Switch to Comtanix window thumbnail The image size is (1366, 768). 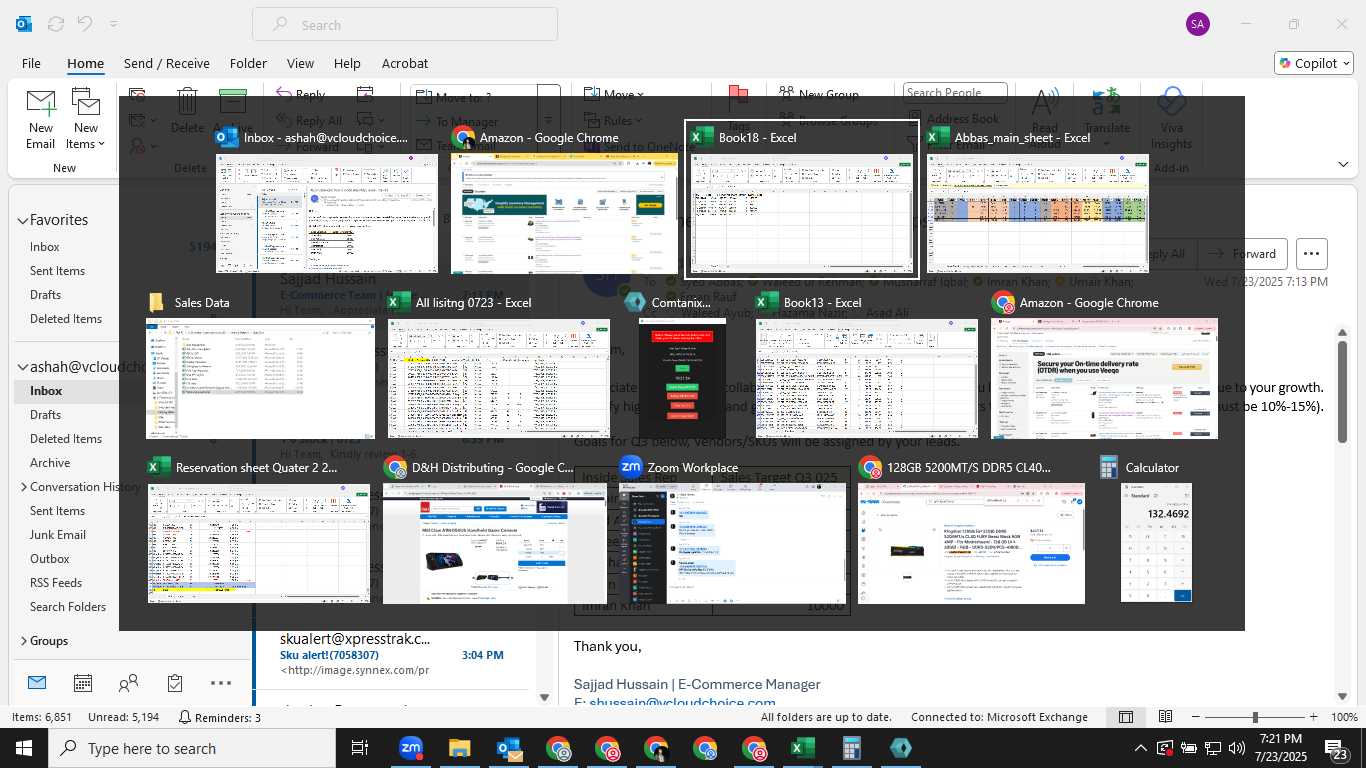682,366
